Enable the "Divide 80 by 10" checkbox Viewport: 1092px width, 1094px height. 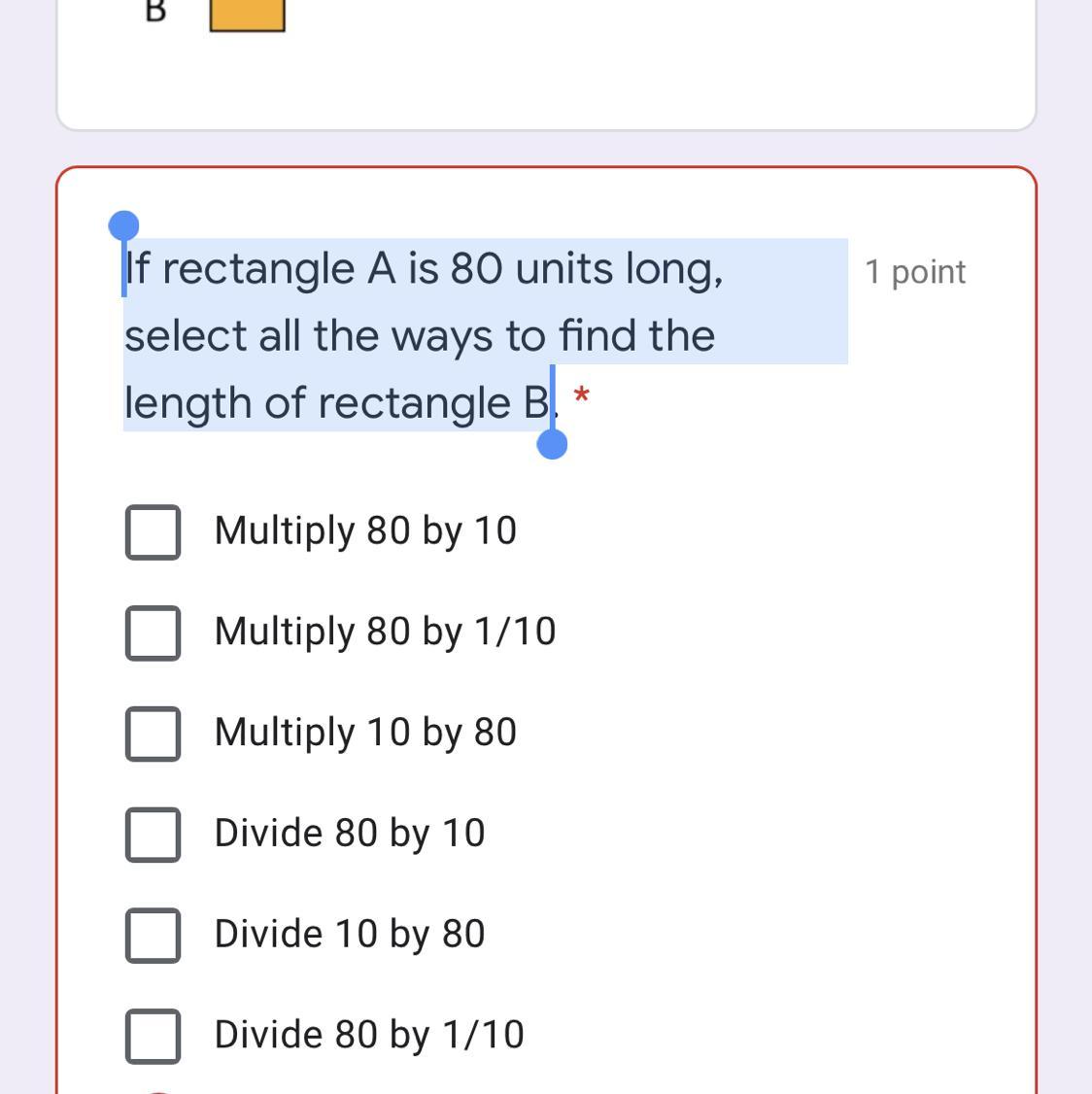[x=153, y=835]
